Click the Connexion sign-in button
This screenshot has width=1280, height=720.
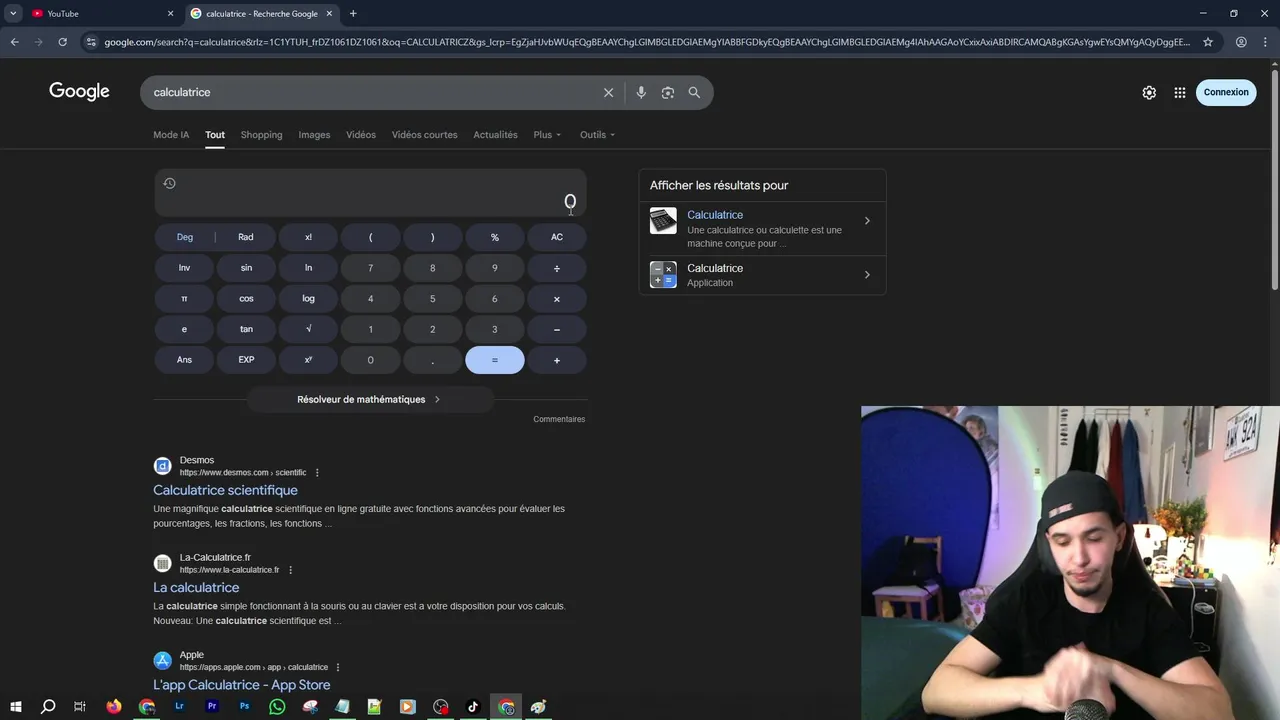[1226, 92]
